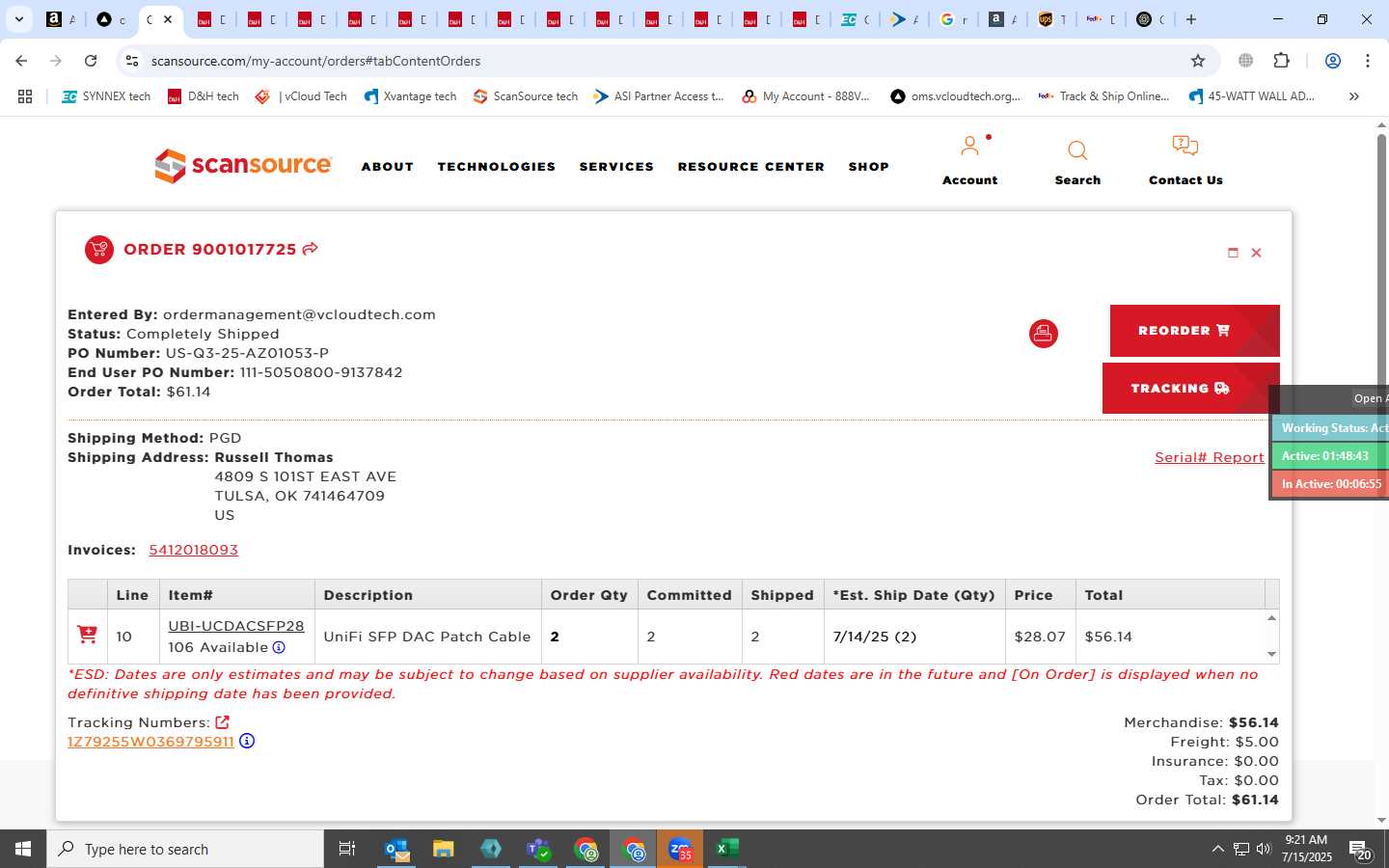Maximize the order panel
The image size is (1389, 868).
click(x=1233, y=253)
